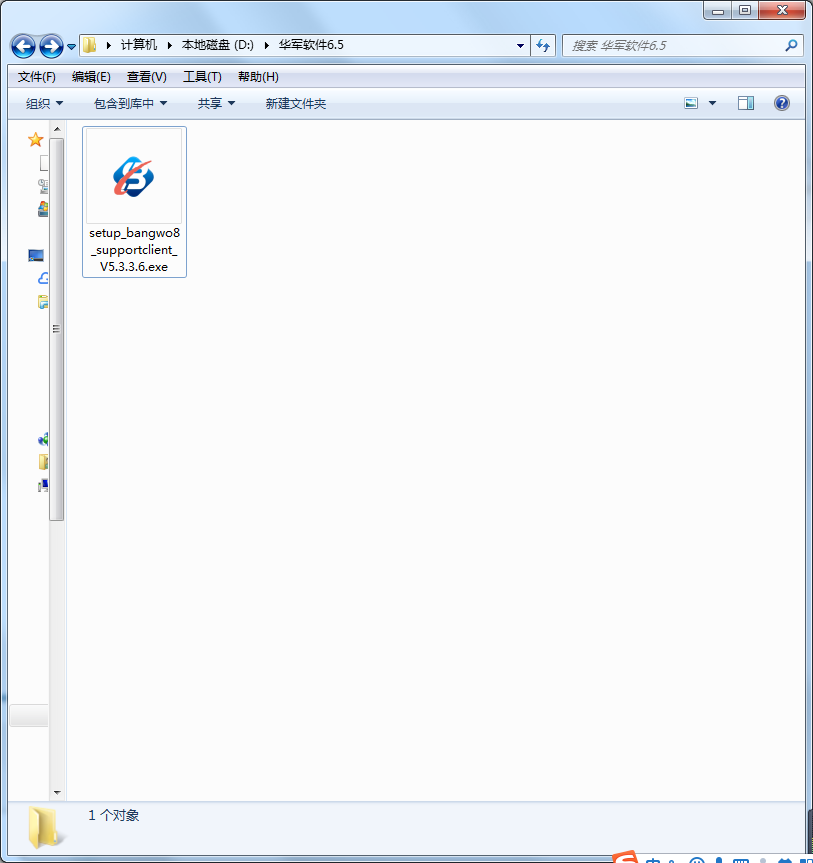Image resolution: width=813 pixels, height=863 pixels.
Task: Select the 计算机 breadcrumb in the address bar
Action: (x=139, y=45)
